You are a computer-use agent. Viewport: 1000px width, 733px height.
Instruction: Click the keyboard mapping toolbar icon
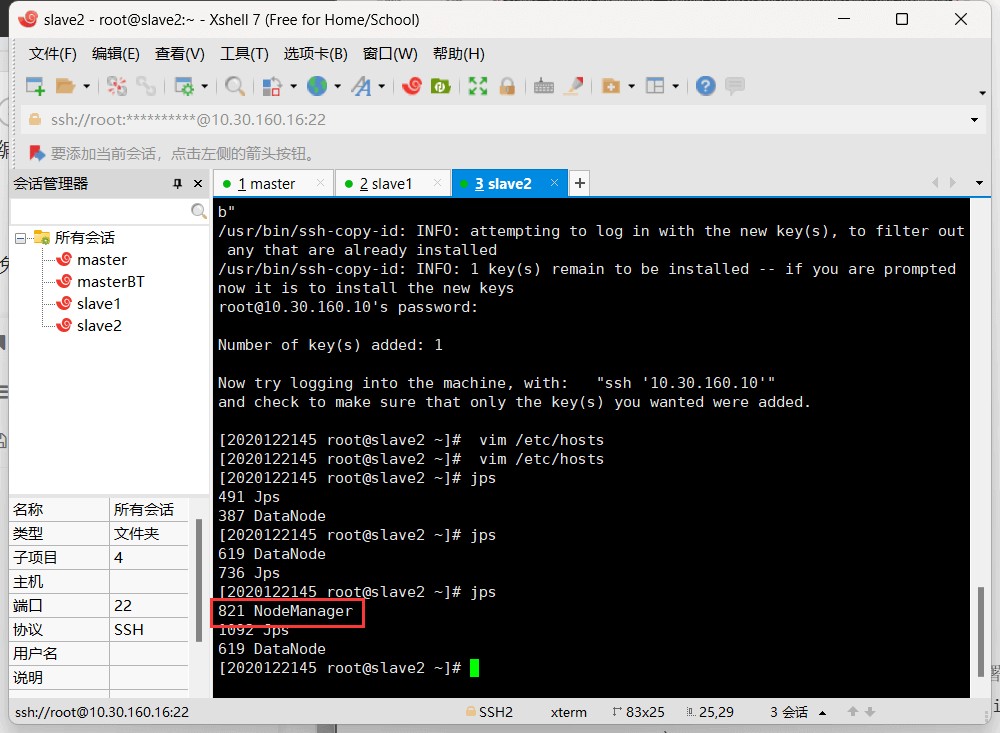543,87
